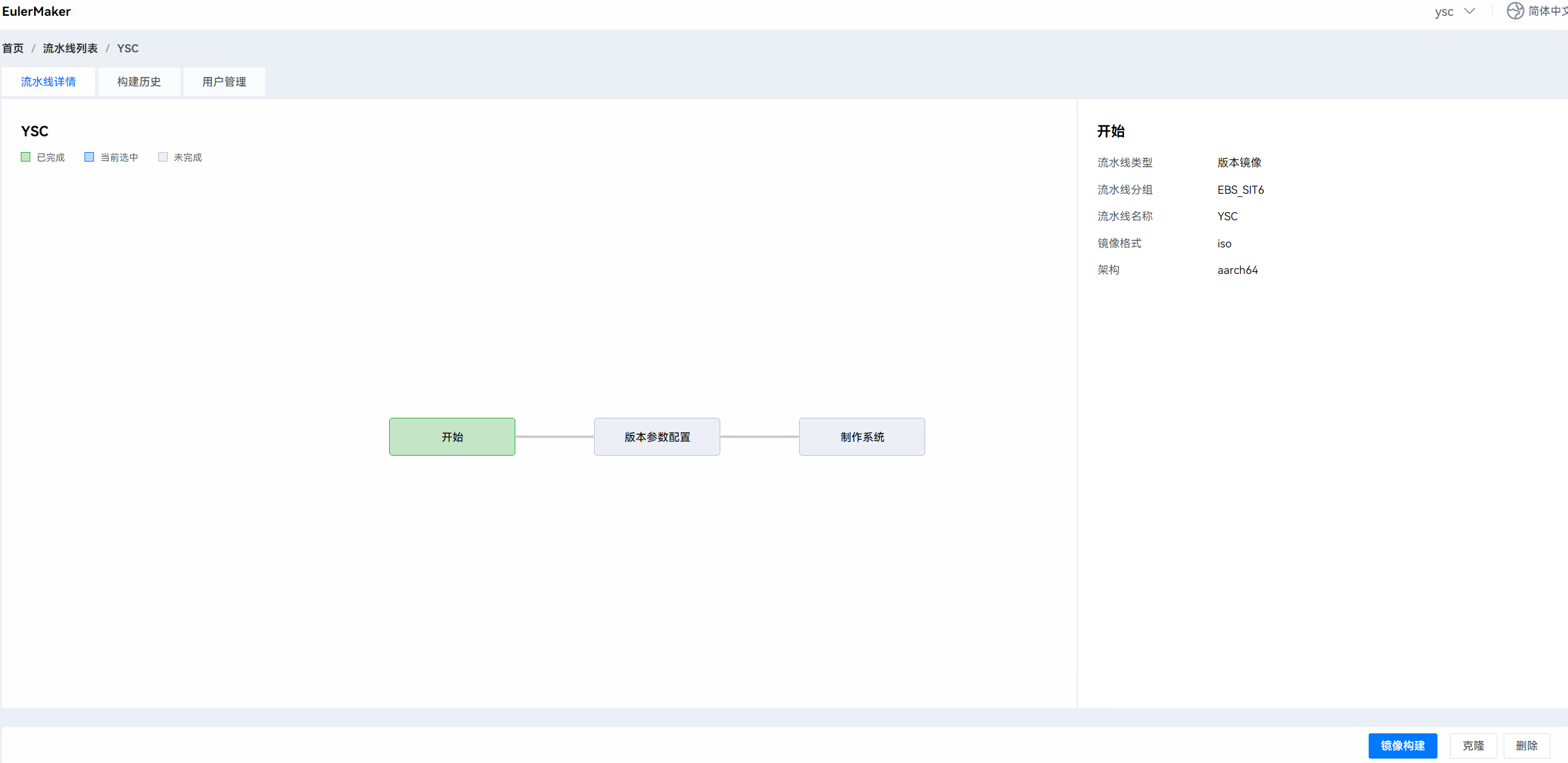Select the 流水线详情 tab
The height and width of the screenshot is (763, 1568).
(x=49, y=82)
